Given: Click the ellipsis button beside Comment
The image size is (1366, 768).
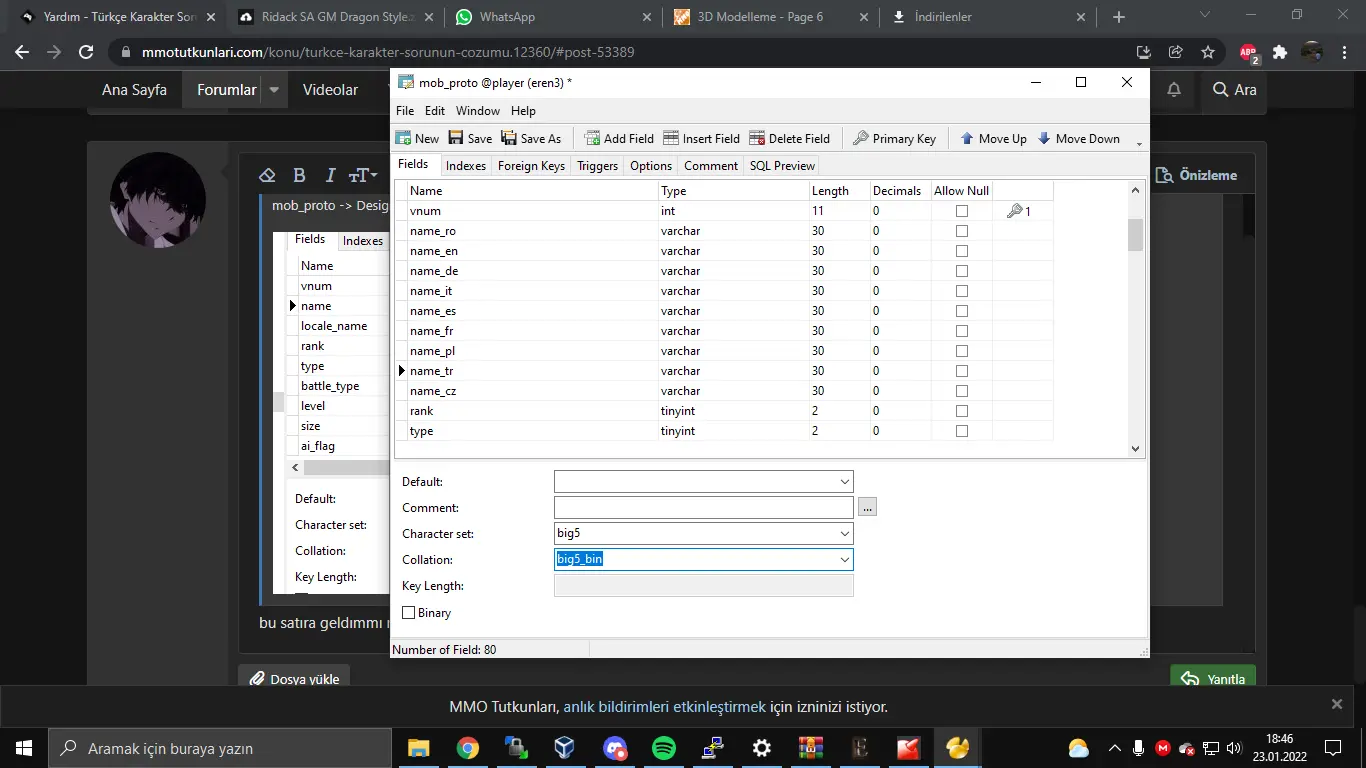Looking at the screenshot, I should [867, 508].
